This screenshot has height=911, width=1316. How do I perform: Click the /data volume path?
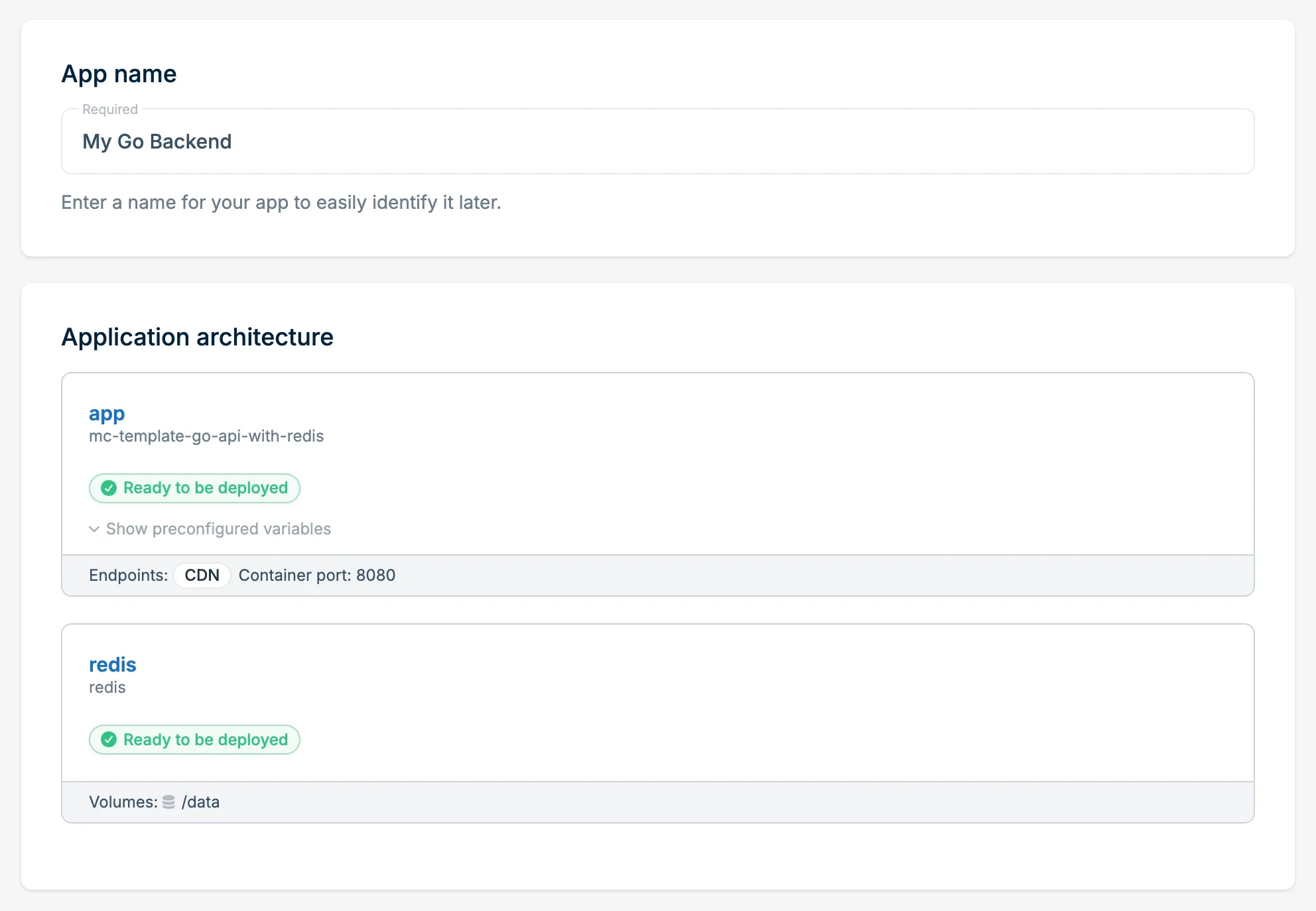click(x=200, y=802)
